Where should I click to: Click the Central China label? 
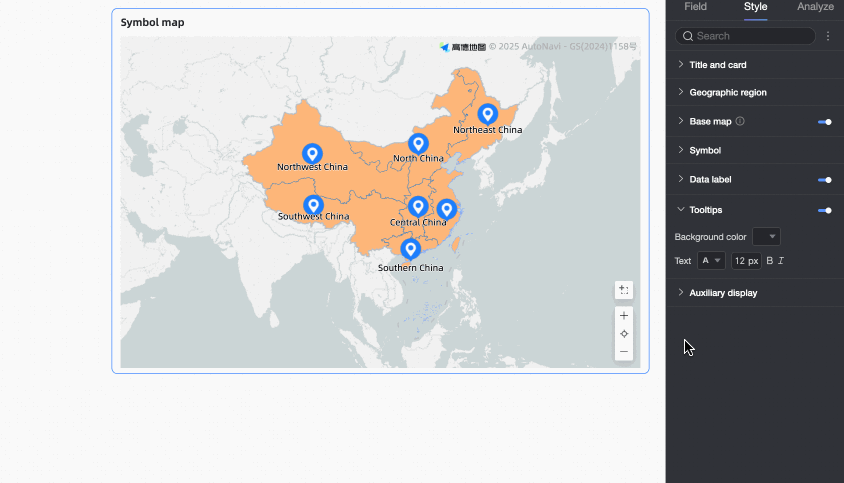click(x=418, y=222)
